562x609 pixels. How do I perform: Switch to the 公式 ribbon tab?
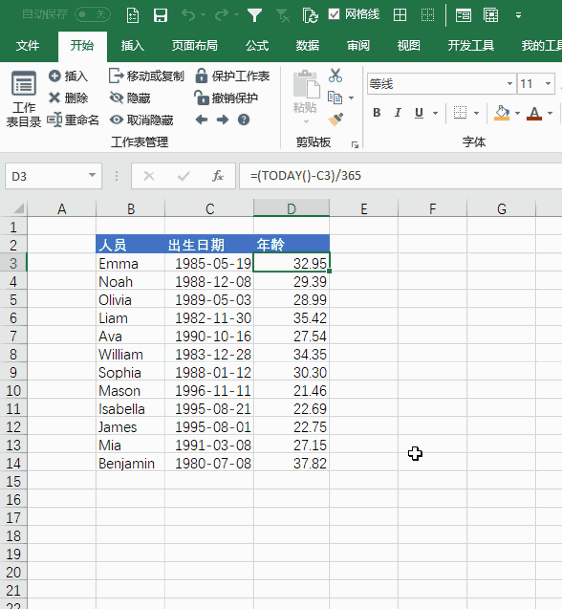257,46
